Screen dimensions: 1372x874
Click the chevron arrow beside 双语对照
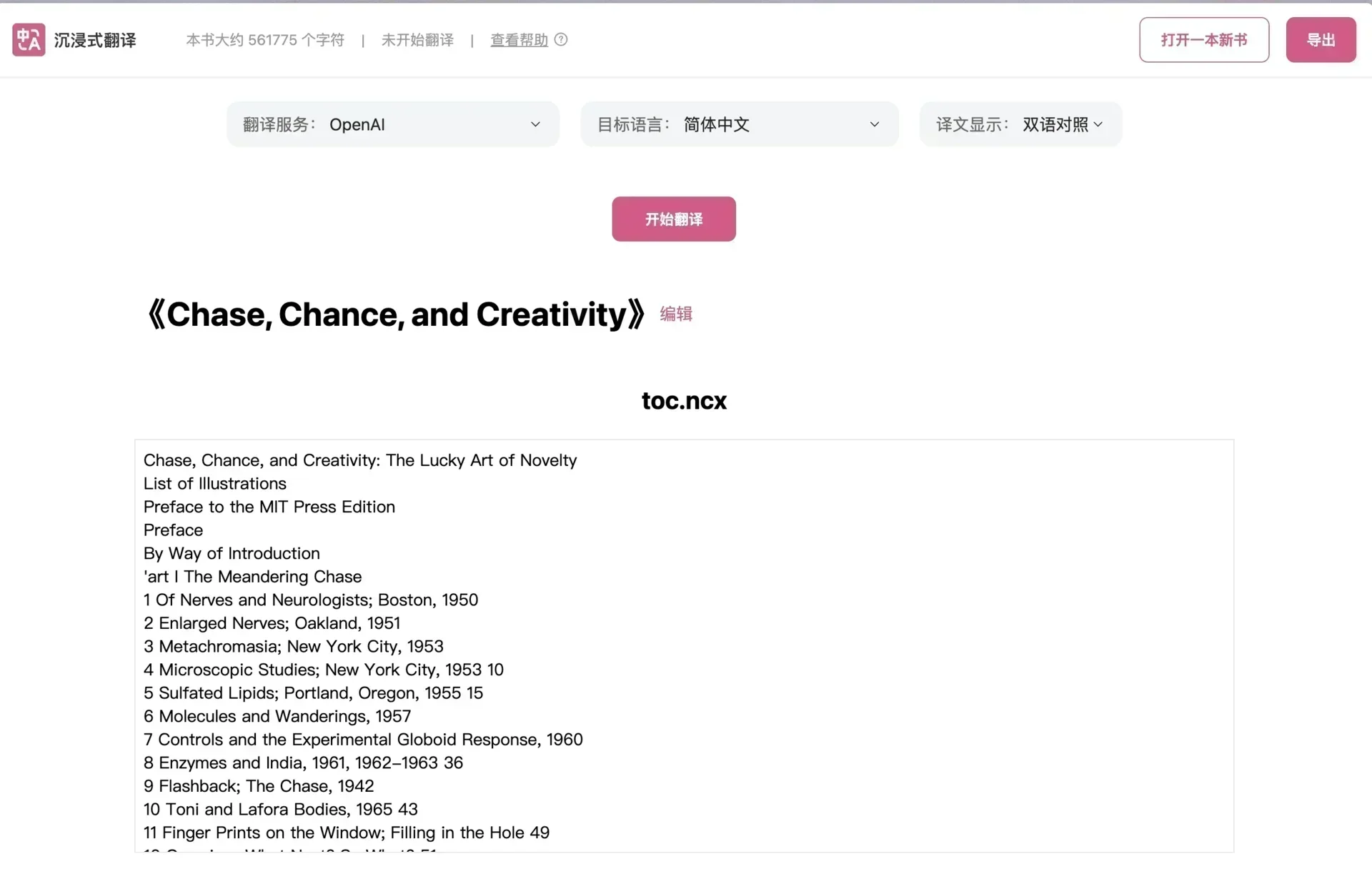click(x=1098, y=124)
